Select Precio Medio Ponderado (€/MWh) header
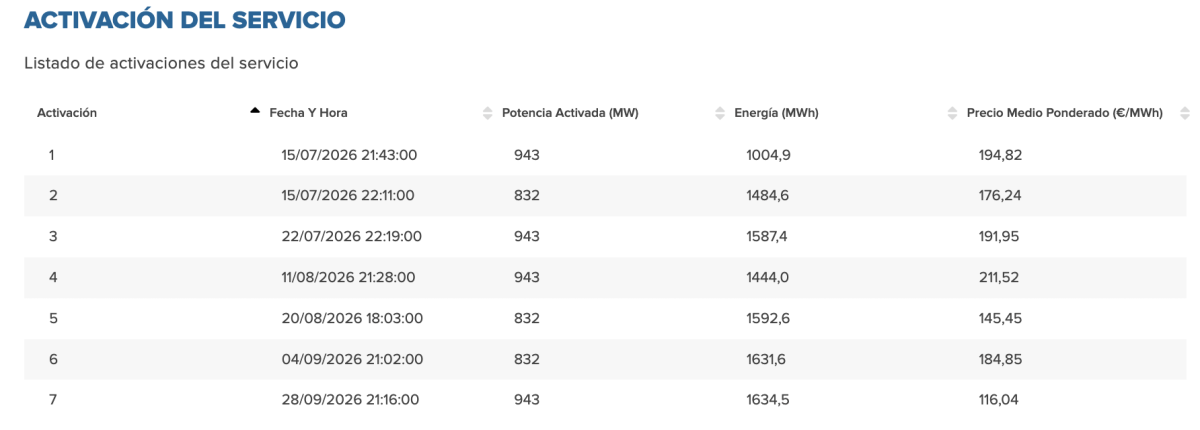This screenshot has width=1200, height=430. [x=1065, y=113]
